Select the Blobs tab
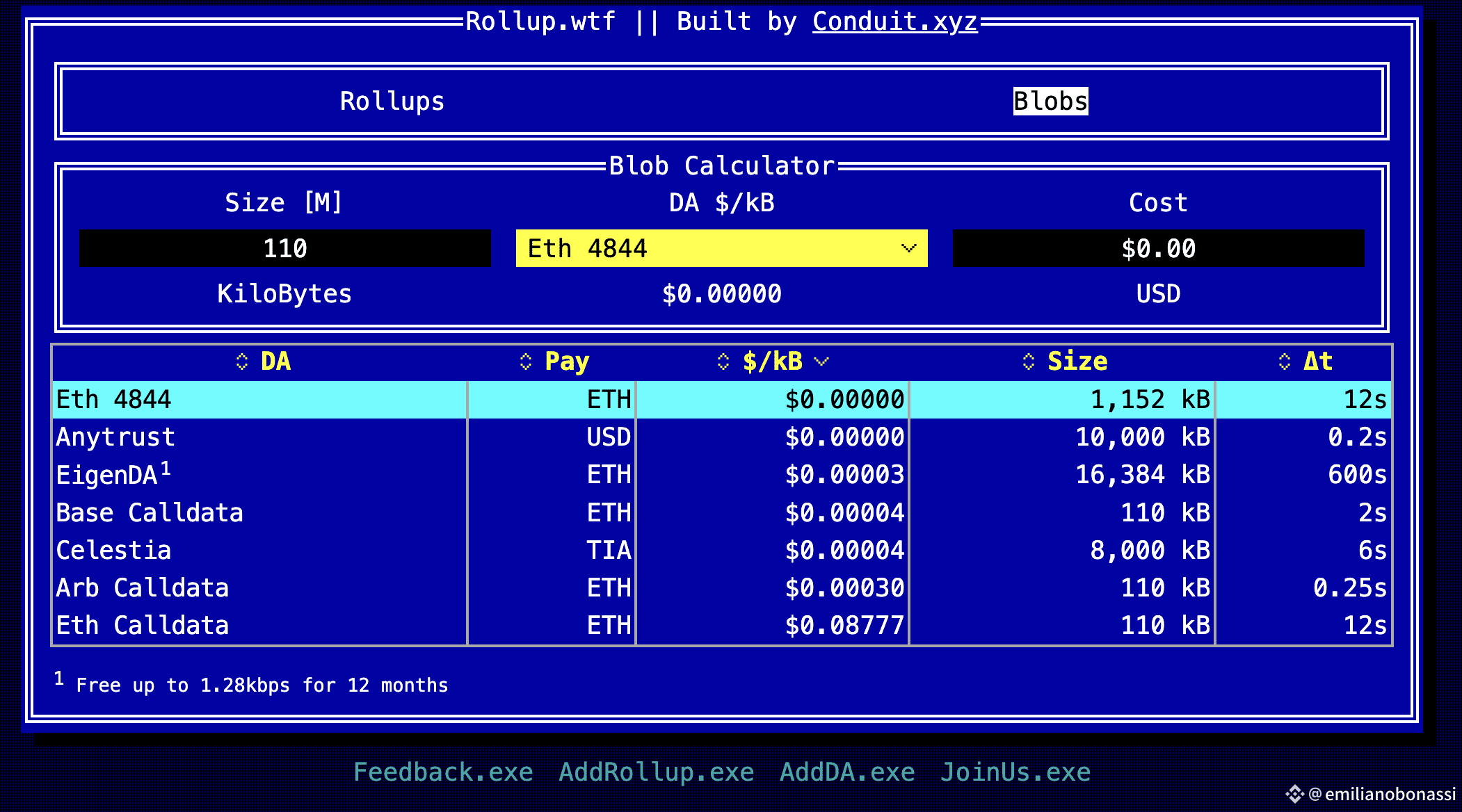The height and width of the screenshot is (812, 1462). tap(1050, 101)
